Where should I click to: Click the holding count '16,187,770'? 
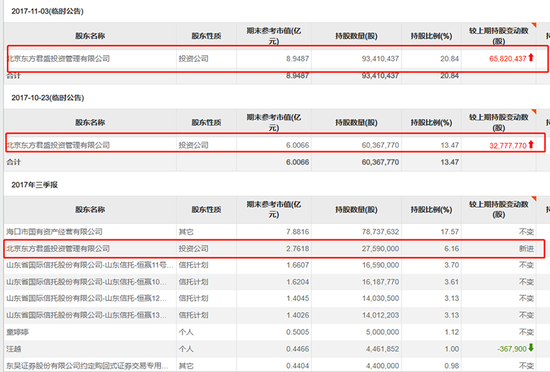tap(380, 282)
